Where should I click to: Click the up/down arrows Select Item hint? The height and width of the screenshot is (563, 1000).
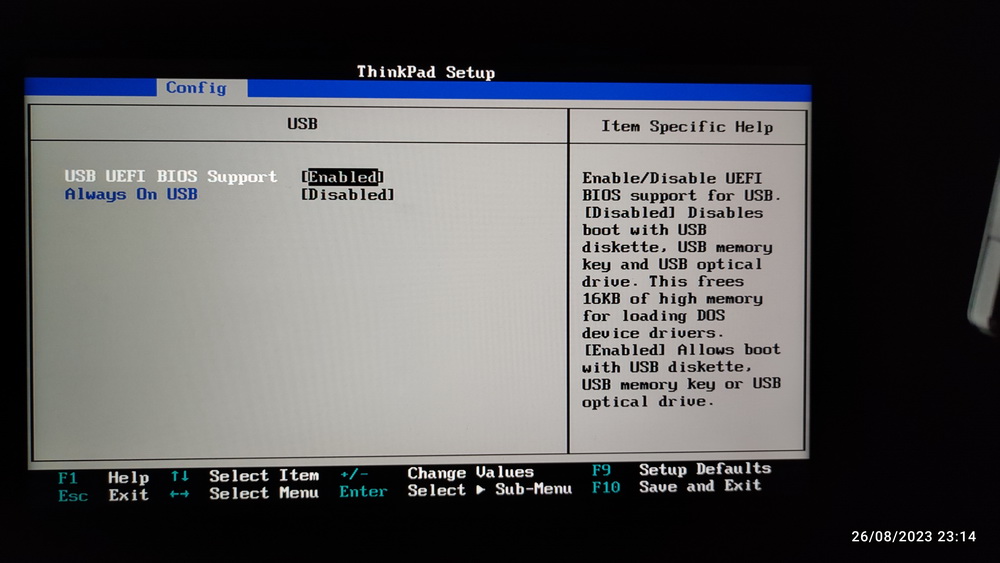click(245, 476)
